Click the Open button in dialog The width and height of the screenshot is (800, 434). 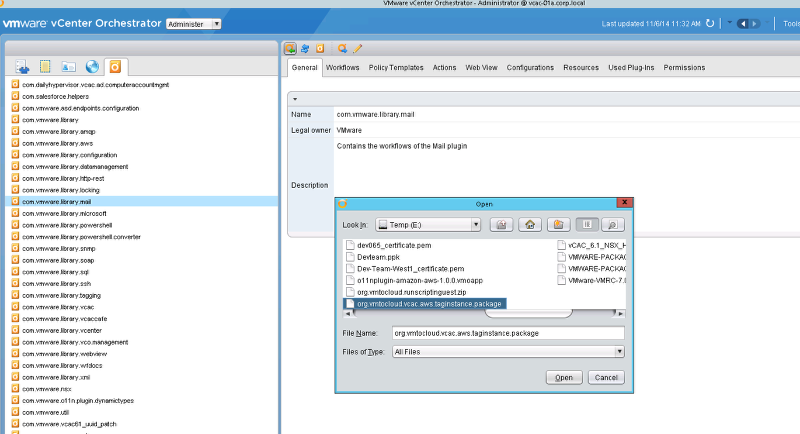[x=564, y=377]
